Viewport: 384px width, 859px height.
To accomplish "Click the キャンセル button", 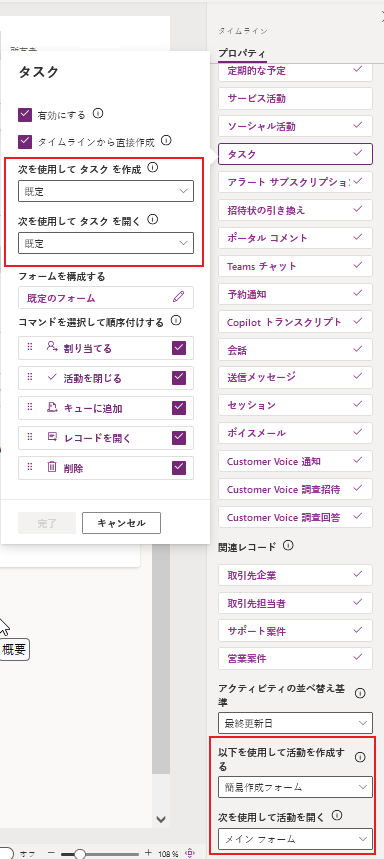I will pyautogui.click(x=122, y=523).
